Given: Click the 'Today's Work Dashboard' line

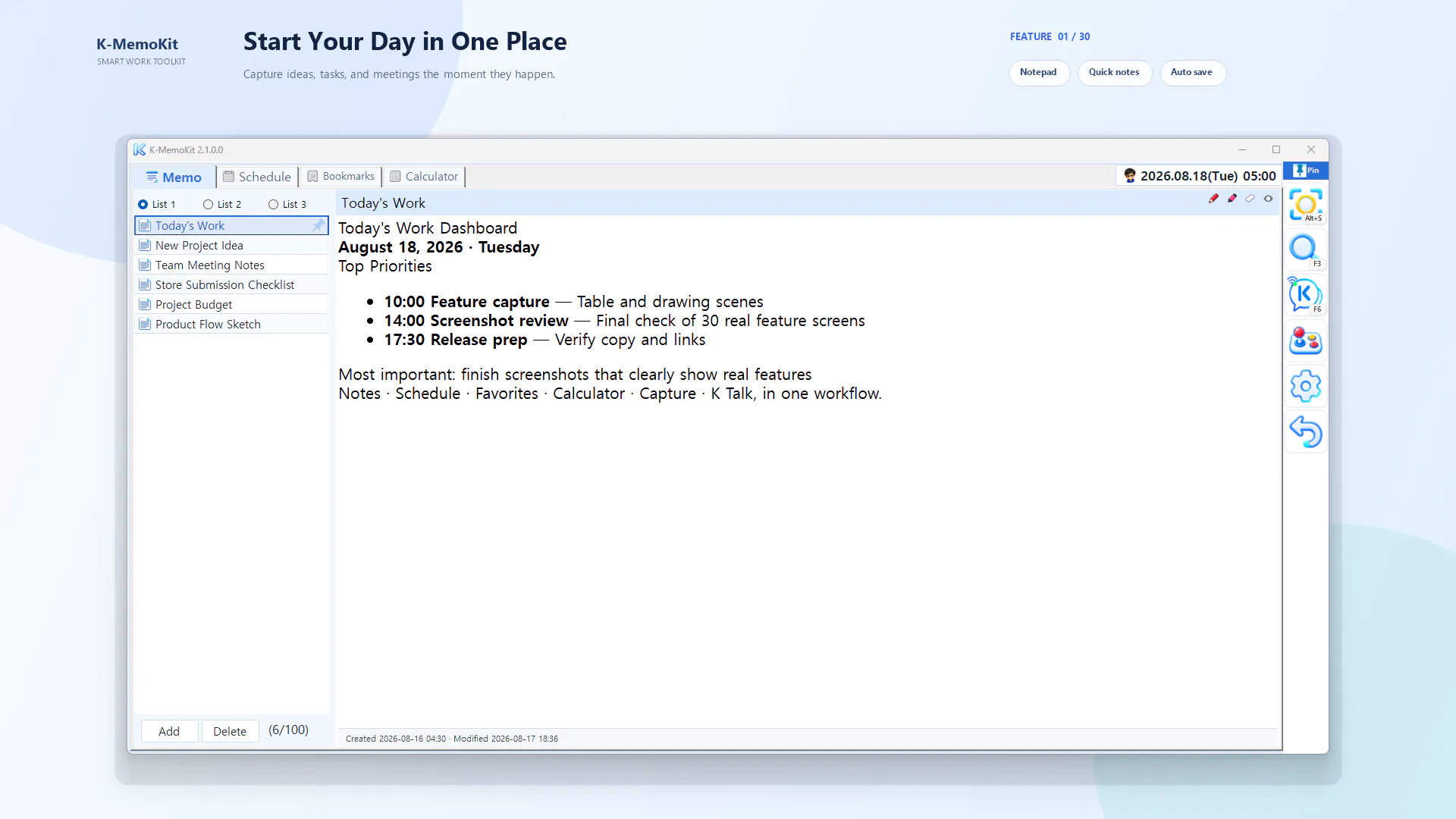Looking at the screenshot, I should tap(428, 228).
